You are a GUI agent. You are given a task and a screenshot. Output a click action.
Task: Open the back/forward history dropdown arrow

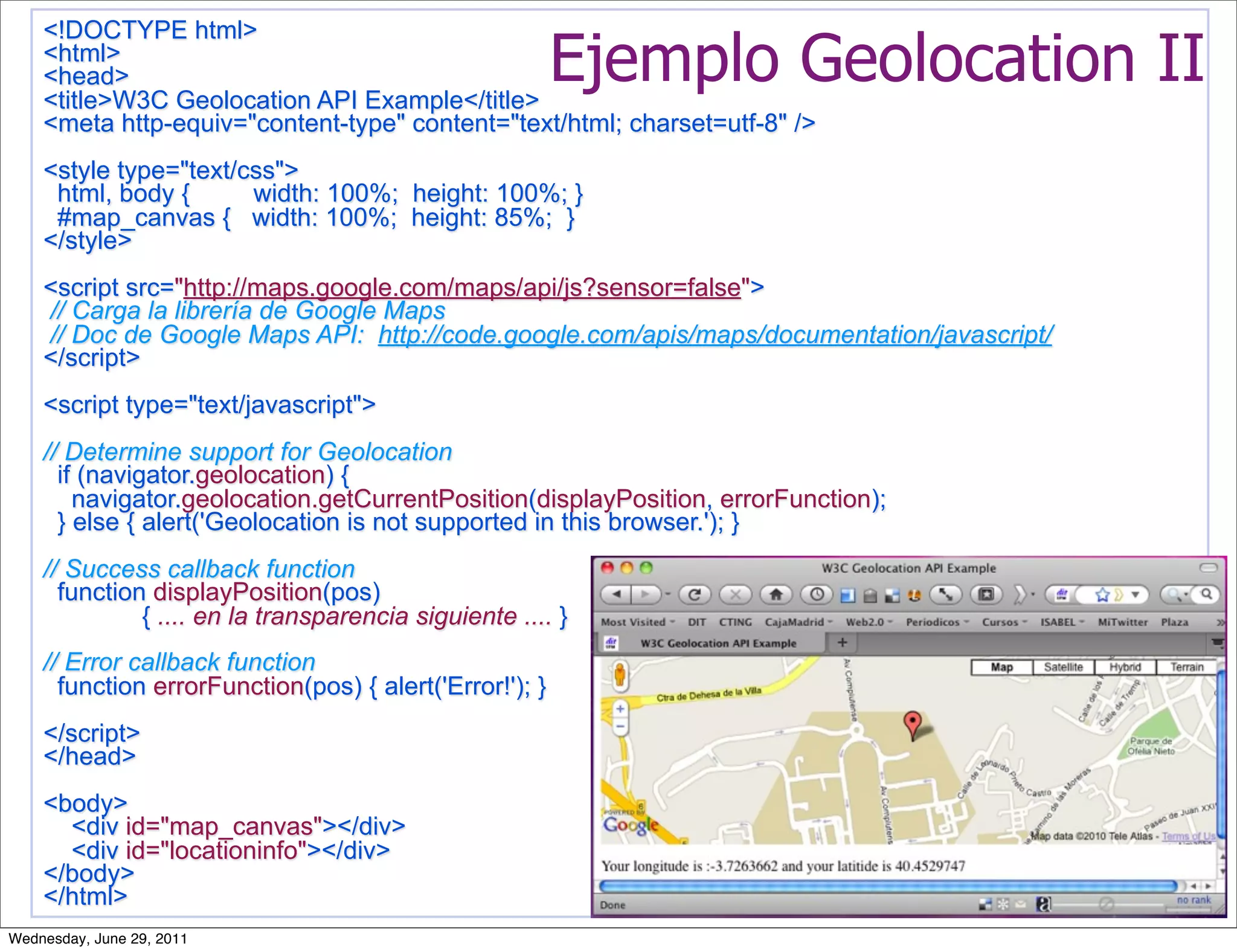click(x=668, y=595)
